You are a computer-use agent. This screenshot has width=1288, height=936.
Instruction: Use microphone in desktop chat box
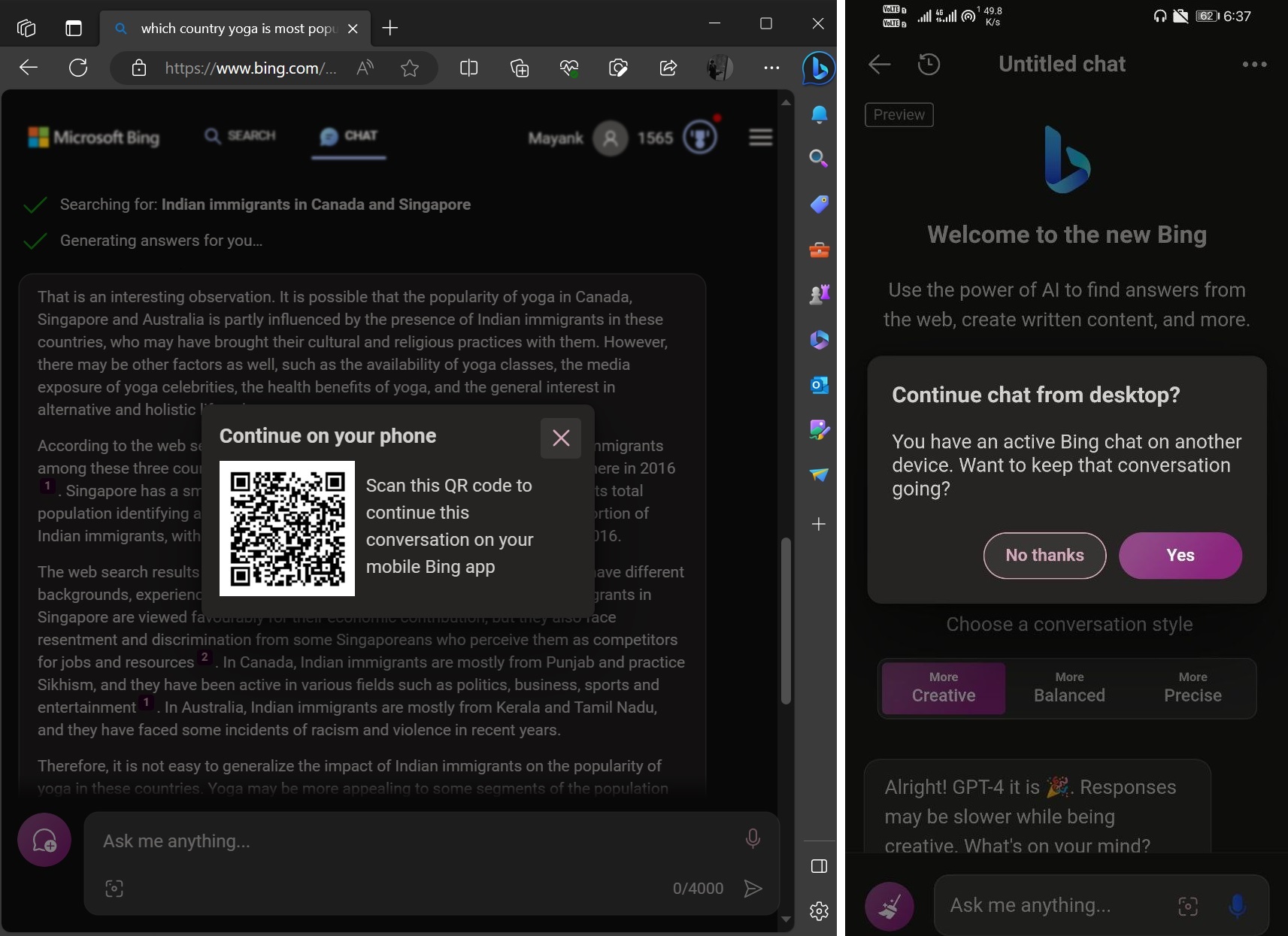(753, 839)
